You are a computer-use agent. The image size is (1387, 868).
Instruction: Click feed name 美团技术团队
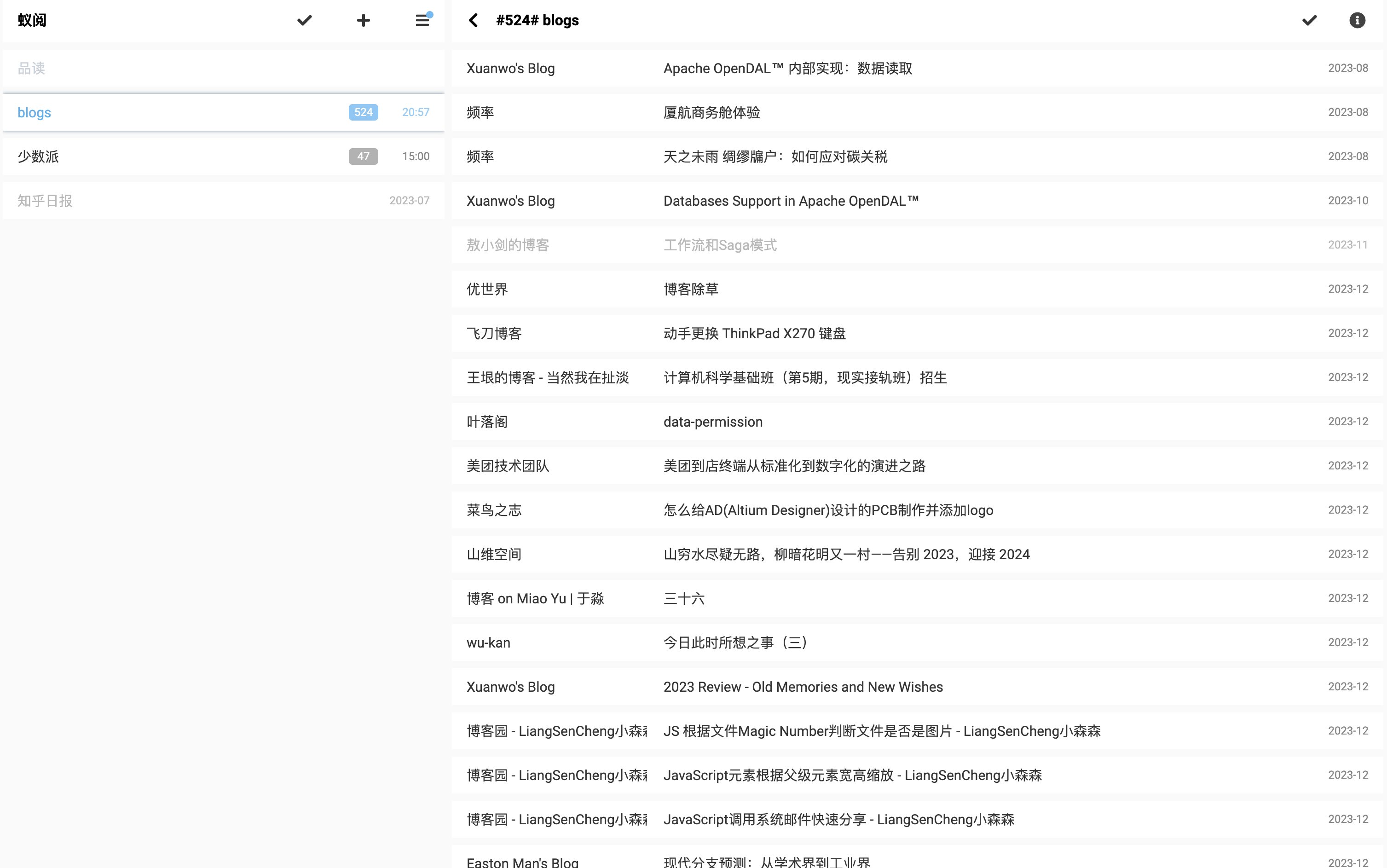[x=508, y=466]
